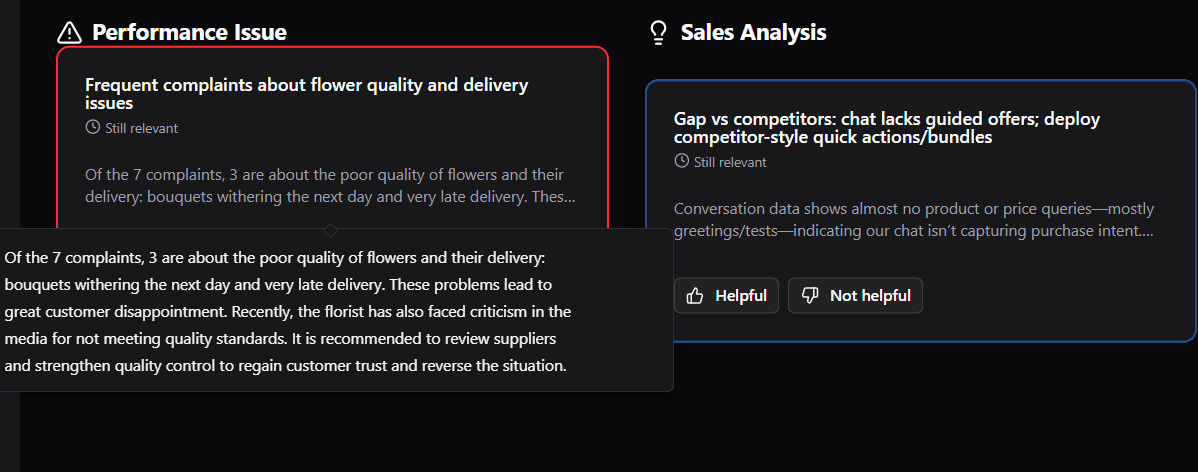The width and height of the screenshot is (1198, 472).
Task: Click the warning triangle icon beside Performance Issue
Action: pyautogui.click(x=69, y=33)
